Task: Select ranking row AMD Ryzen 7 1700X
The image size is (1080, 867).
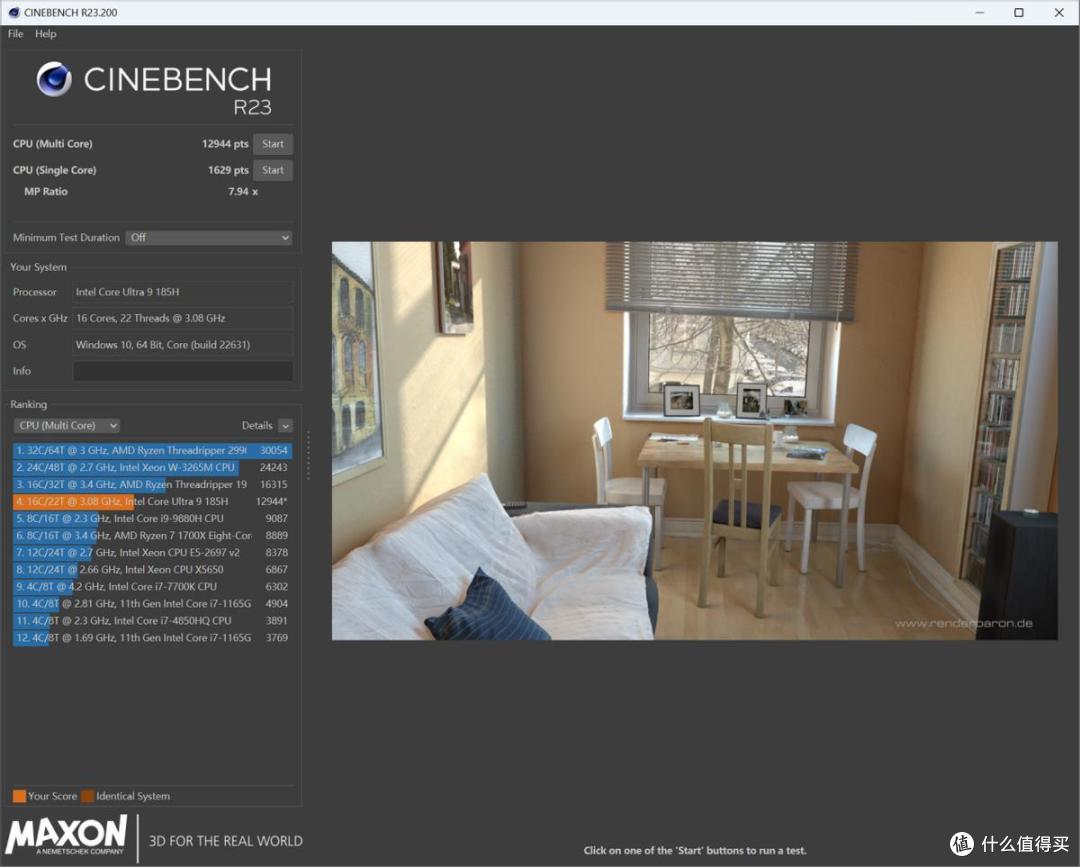Action: pyautogui.click(x=152, y=536)
